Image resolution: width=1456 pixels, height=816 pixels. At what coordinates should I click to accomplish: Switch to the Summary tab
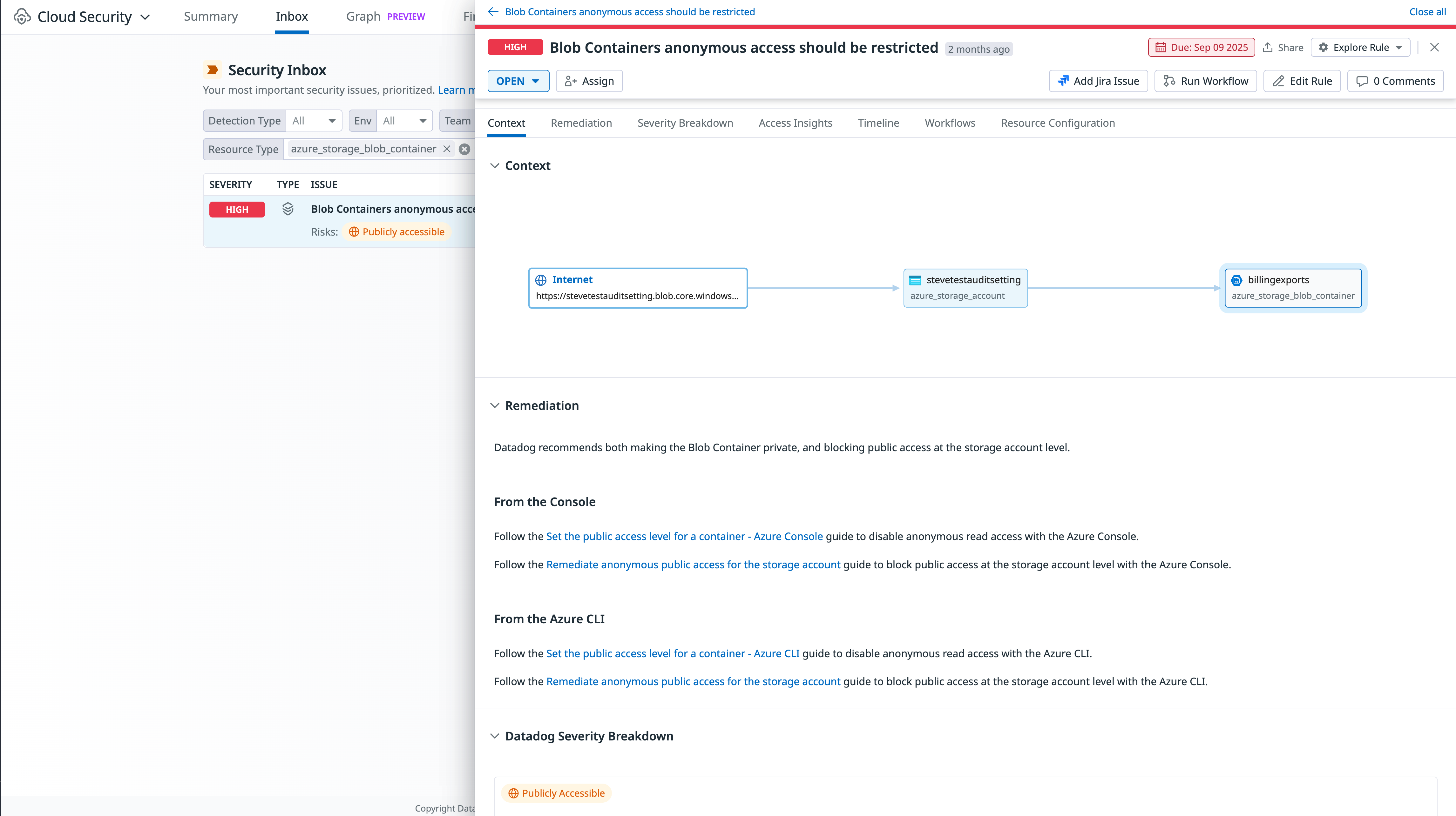click(210, 17)
